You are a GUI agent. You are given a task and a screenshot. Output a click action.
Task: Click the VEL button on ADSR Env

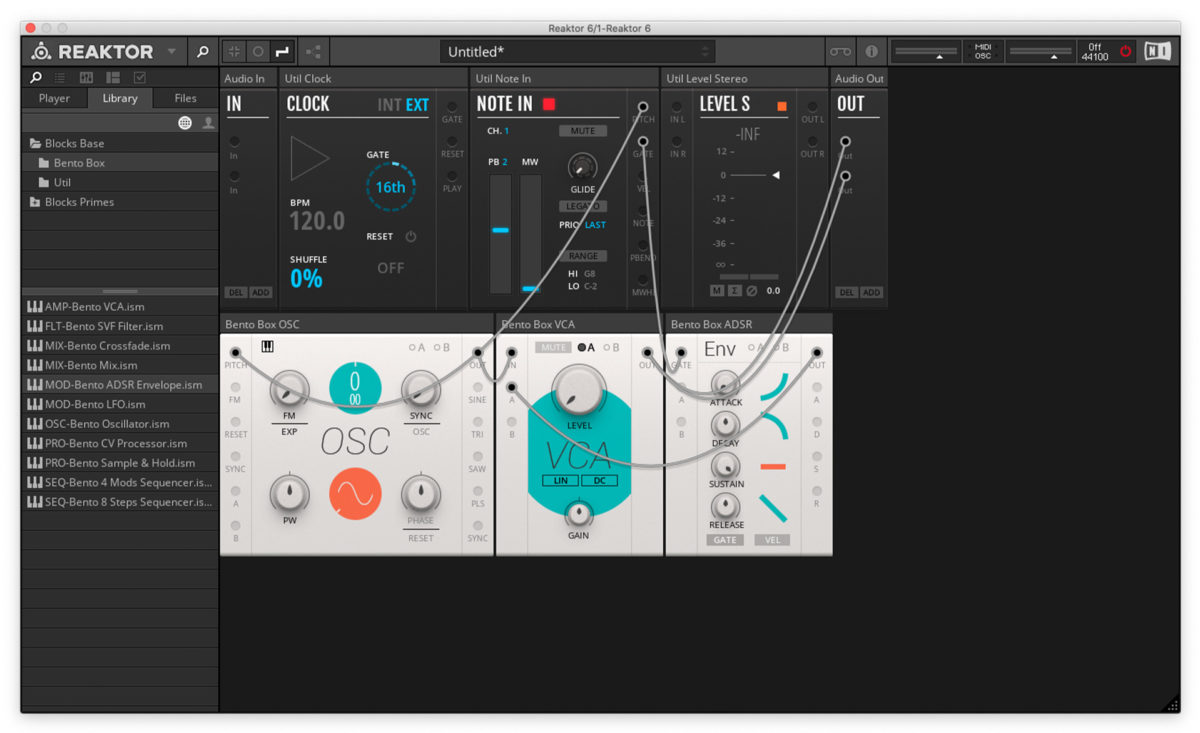pos(771,540)
